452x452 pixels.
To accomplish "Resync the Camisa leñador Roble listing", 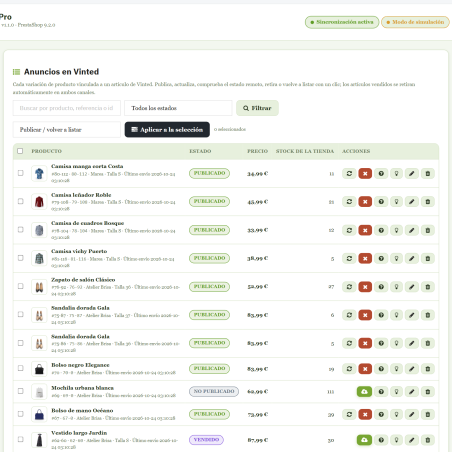I will [x=349, y=202].
